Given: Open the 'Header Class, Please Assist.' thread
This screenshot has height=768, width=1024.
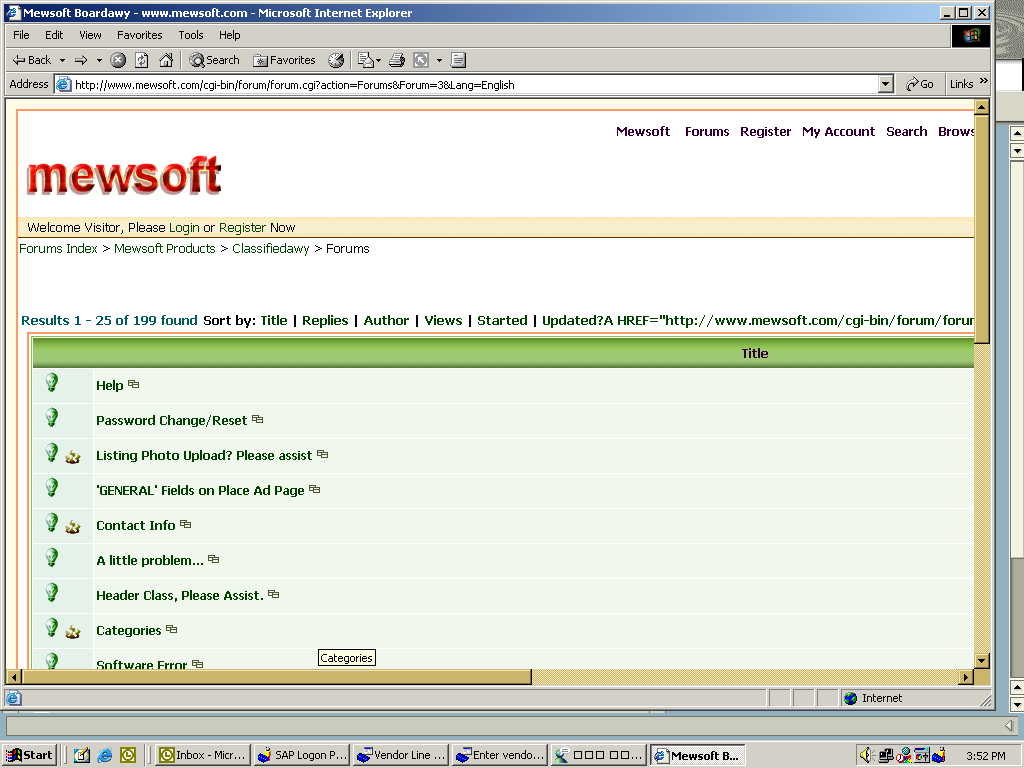Looking at the screenshot, I should pos(180,595).
